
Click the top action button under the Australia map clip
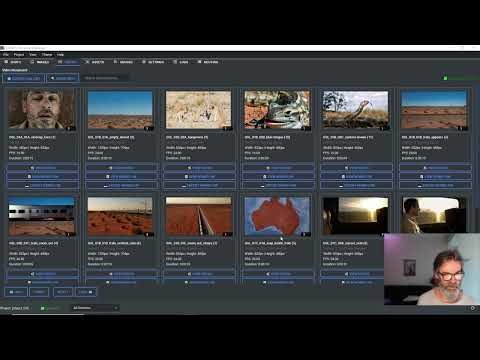click(x=279, y=274)
